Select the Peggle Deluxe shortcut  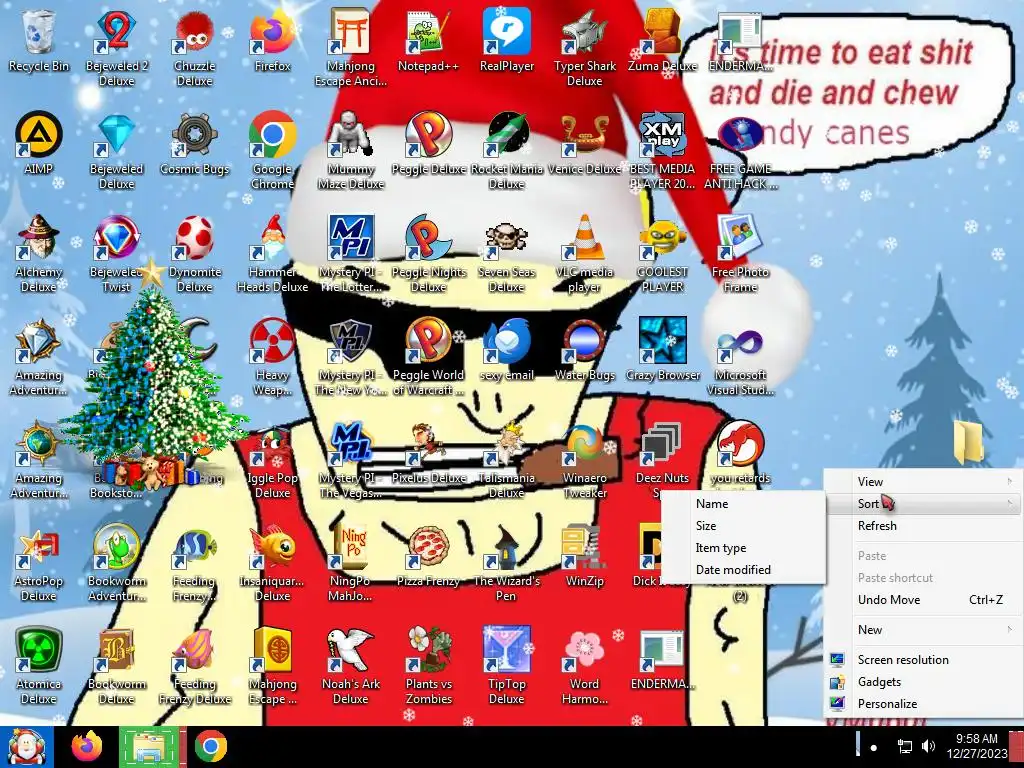click(428, 144)
